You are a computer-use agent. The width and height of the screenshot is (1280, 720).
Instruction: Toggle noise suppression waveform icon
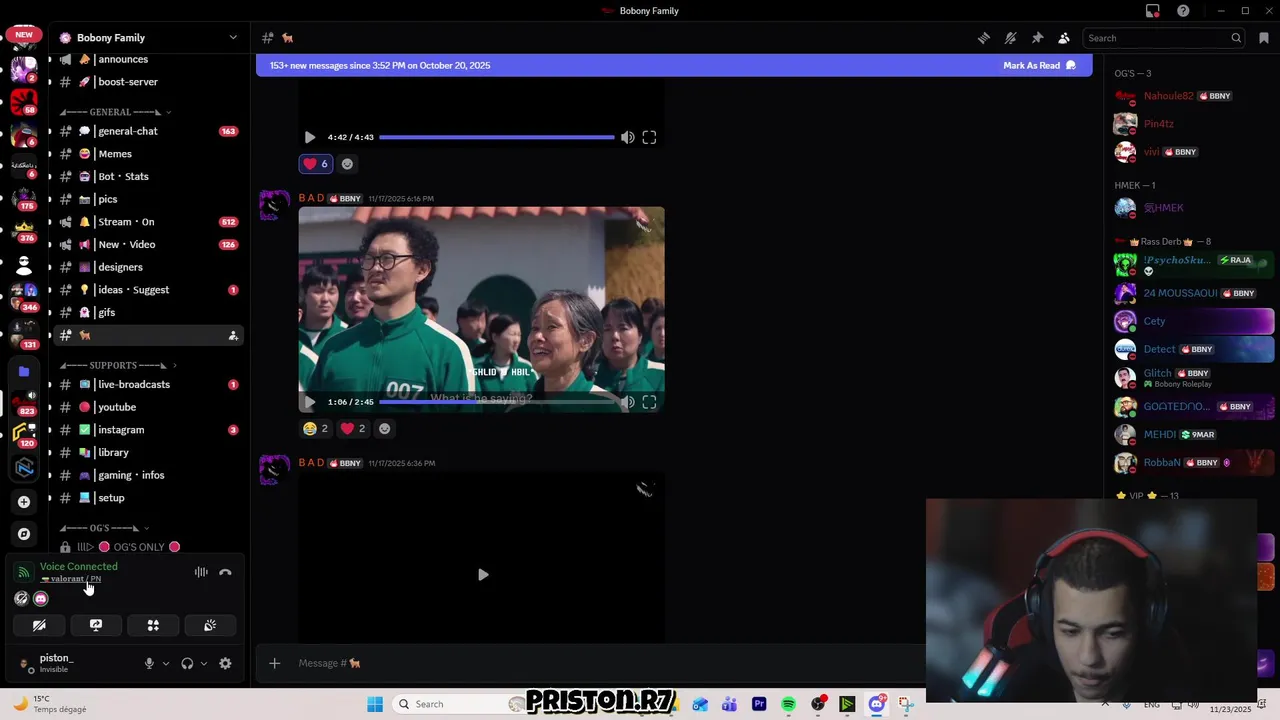click(201, 572)
